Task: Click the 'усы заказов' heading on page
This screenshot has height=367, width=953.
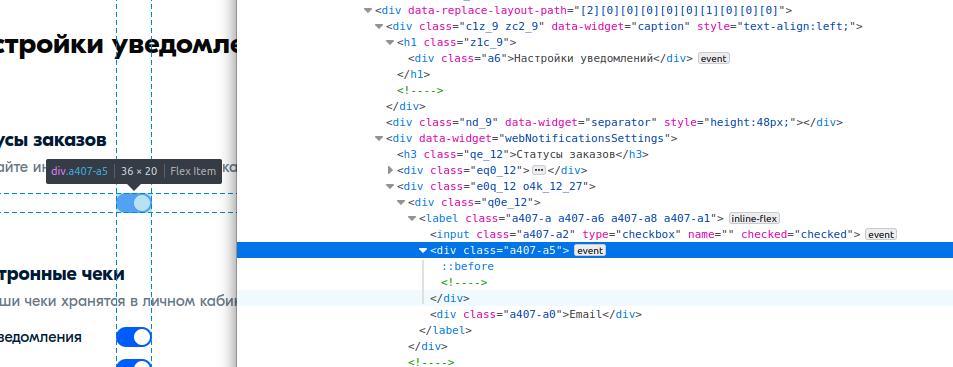Action: click(53, 140)
